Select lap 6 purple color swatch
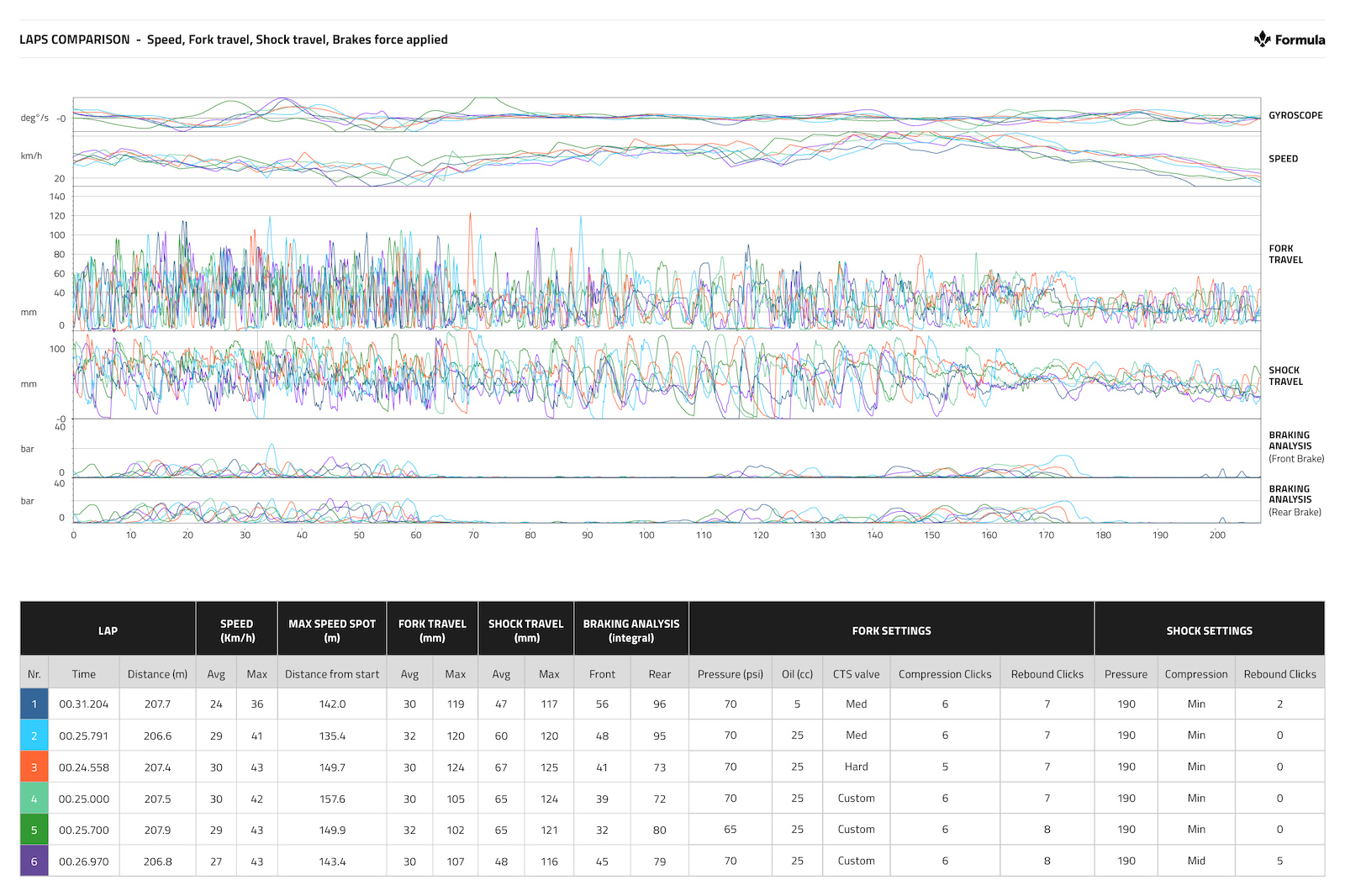1345x896 pixels. (x=34, y=862)
